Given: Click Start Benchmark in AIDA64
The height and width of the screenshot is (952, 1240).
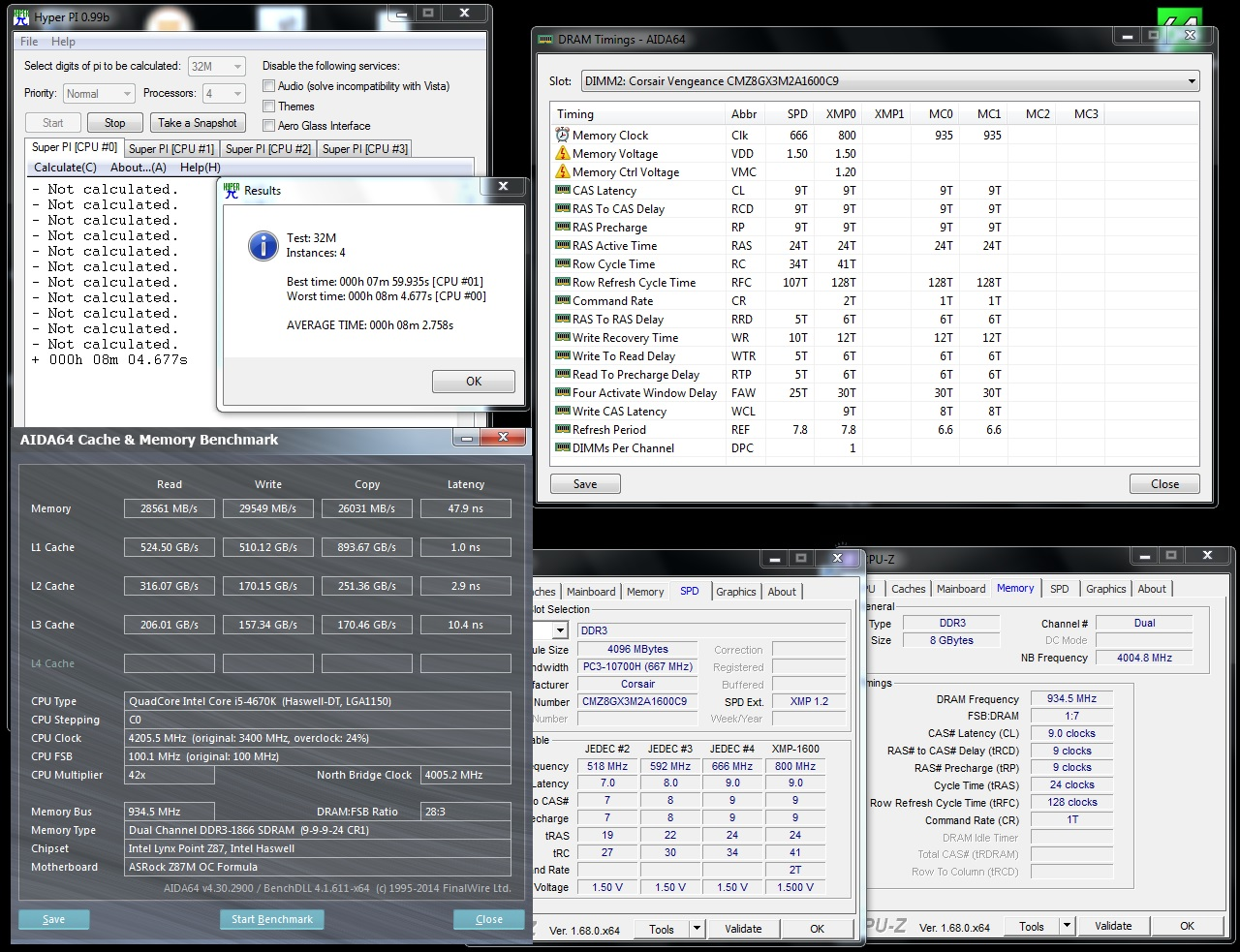Looking at the screenshot, I should tap(272, 919).
